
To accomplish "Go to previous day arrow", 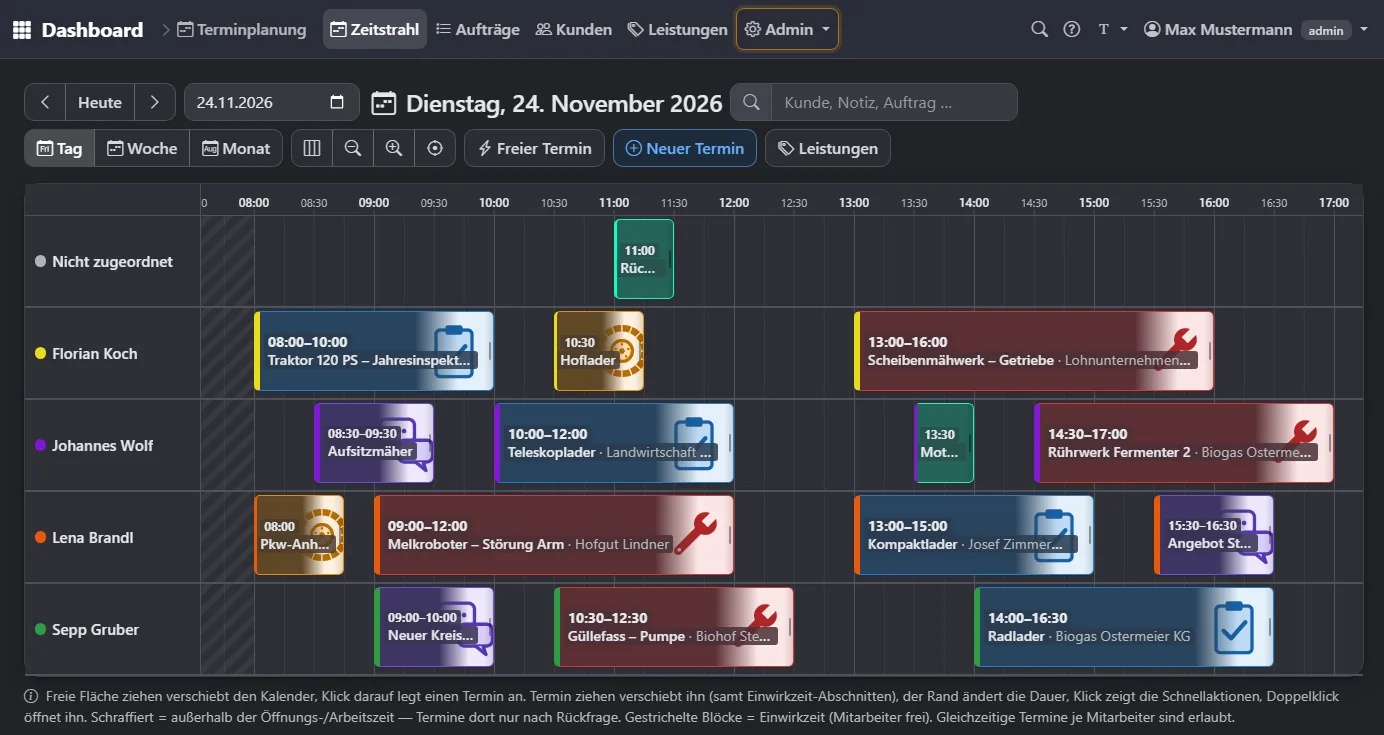I will tap(45, 102).
